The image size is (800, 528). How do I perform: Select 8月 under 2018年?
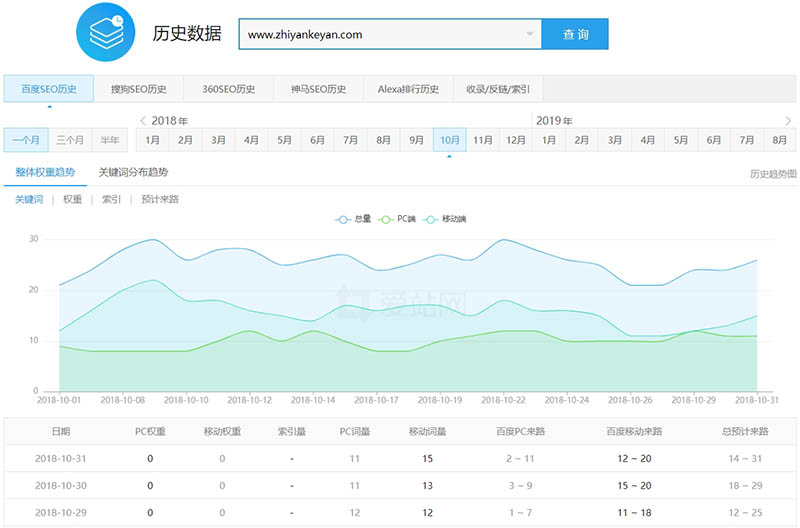(383, 140)
